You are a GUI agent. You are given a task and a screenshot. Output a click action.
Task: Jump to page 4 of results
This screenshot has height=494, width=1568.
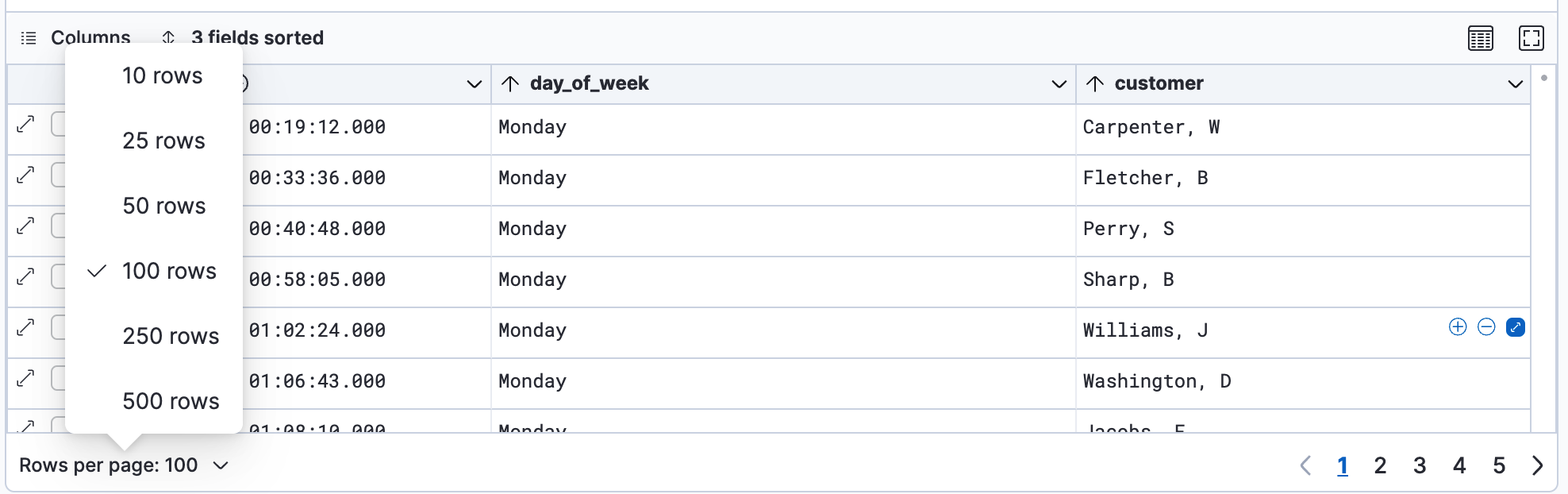(x=1458, y=465)
